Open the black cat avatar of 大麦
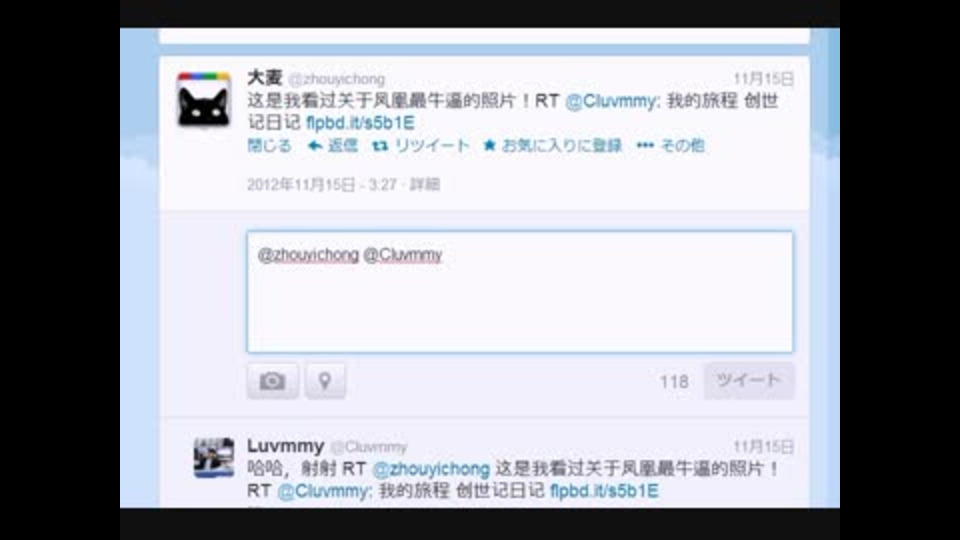Viewport: 960px width, 540px height. [x=204, y=99]
